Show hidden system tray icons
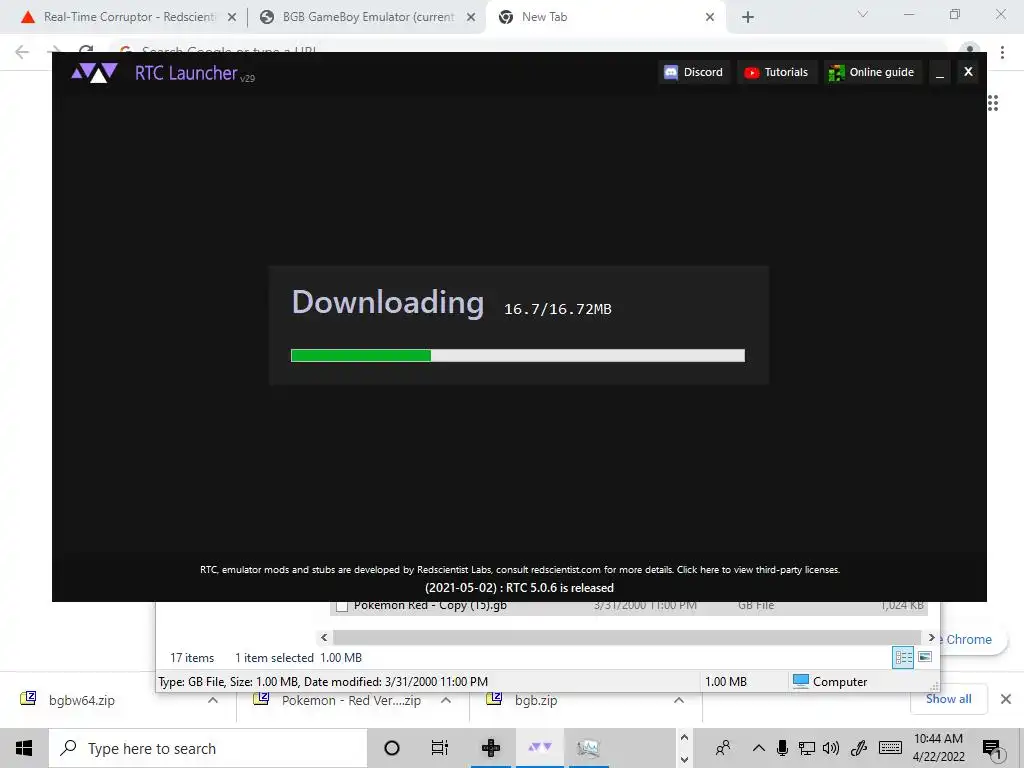1024x768 pixels. [x=758, y=748]
